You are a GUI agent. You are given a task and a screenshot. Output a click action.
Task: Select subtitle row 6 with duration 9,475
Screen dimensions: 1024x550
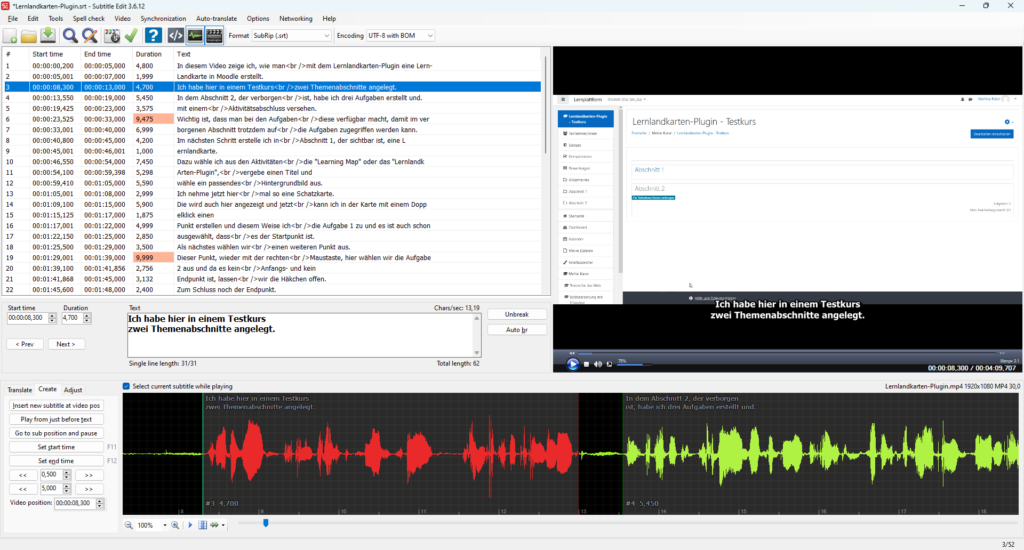pyautogui.click(x=272, y=119)
